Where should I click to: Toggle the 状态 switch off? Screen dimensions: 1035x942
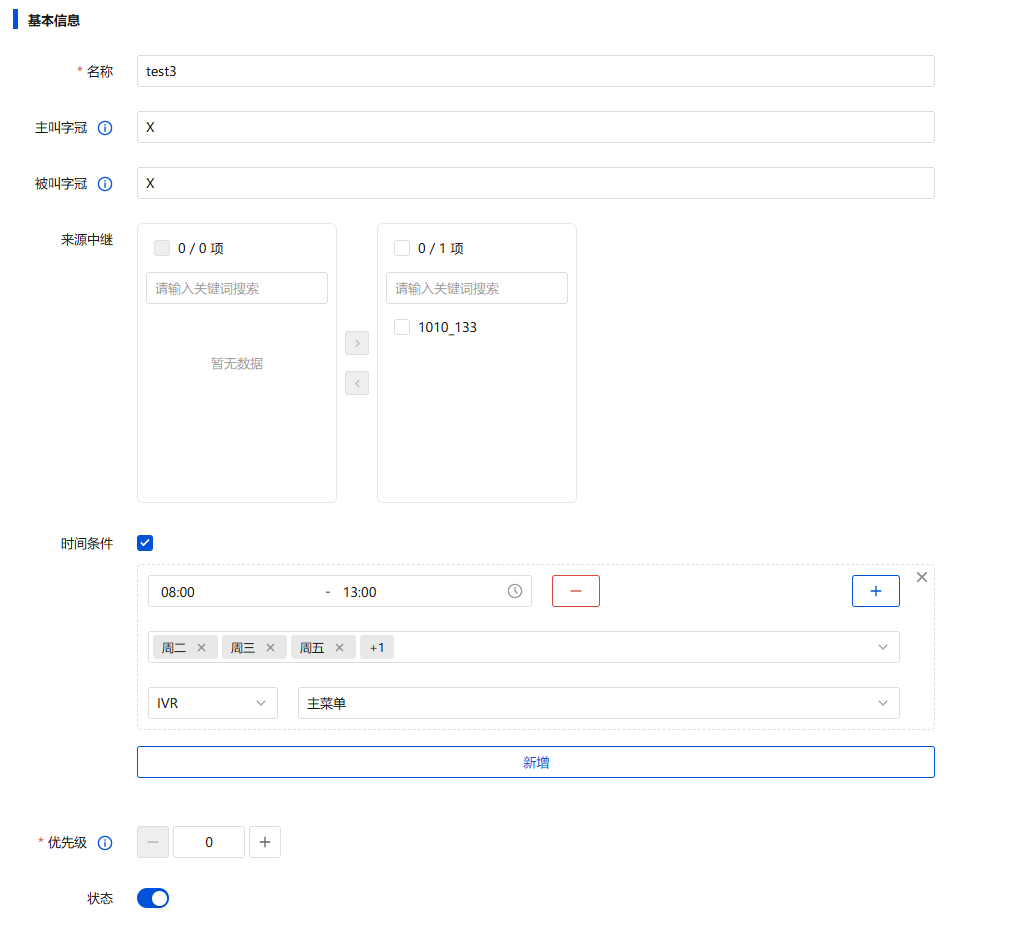pyautogui.click(x=153, y=898)
